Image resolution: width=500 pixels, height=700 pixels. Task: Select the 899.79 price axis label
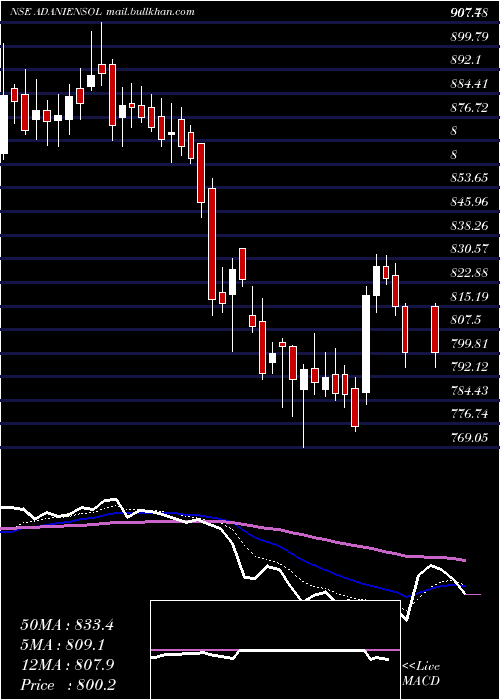coord(469,37)
